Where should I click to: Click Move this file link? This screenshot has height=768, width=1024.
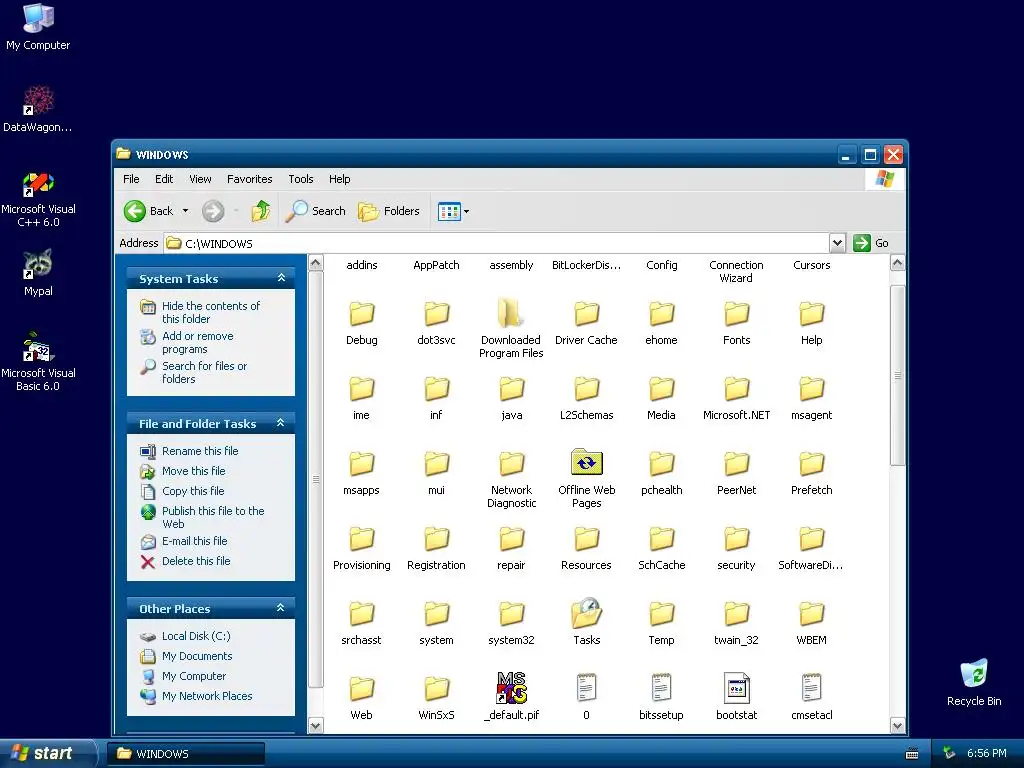point(193,471)
